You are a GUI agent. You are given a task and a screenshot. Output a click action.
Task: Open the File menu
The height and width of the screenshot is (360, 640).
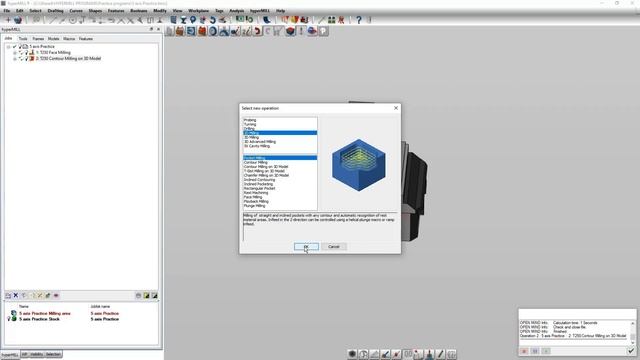[x=7, y=11]
